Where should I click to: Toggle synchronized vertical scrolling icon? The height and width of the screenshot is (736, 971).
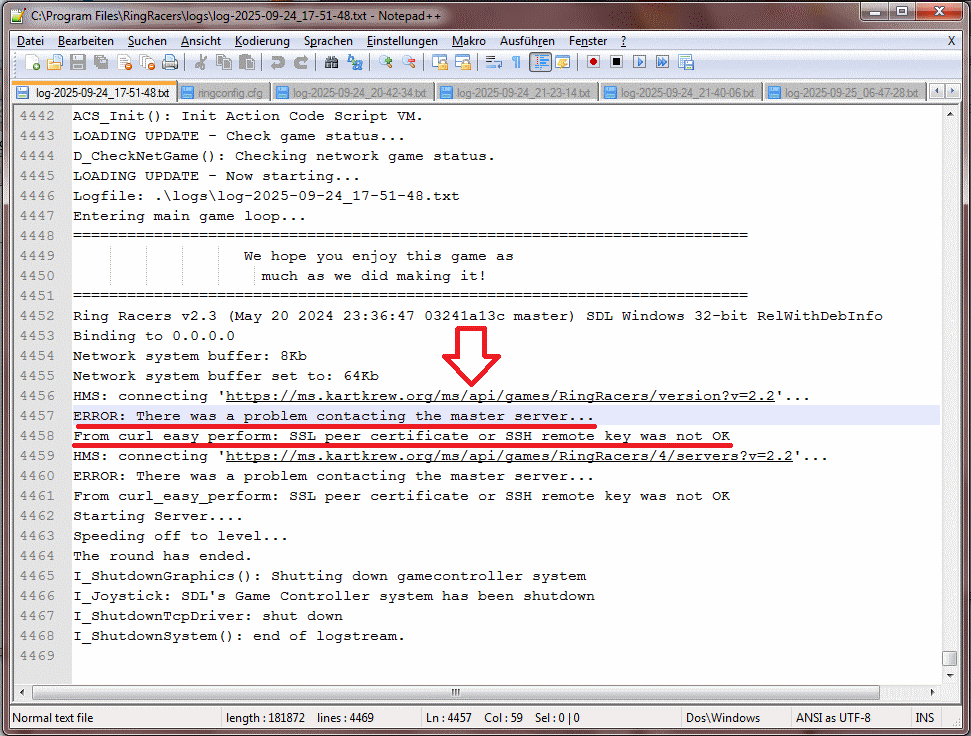(440, 62)
